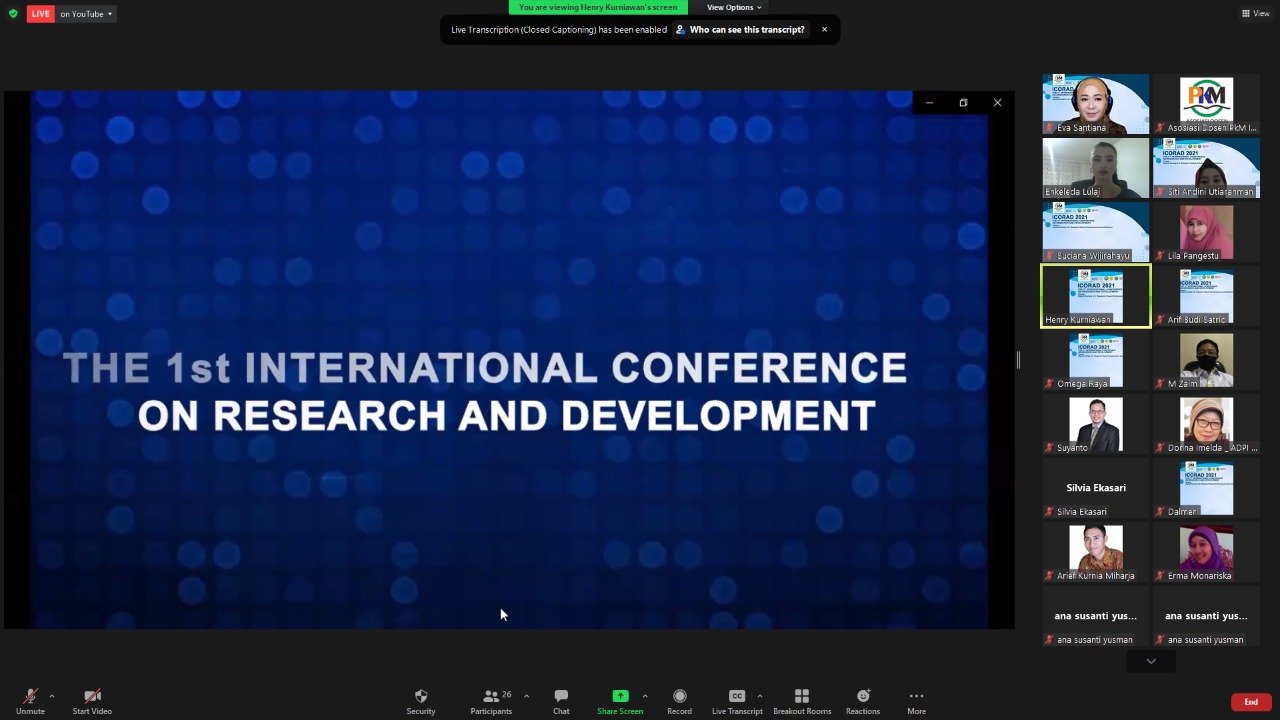Open the View Options menu
The width and height of the screenshot is (1280, 720).
734,7
